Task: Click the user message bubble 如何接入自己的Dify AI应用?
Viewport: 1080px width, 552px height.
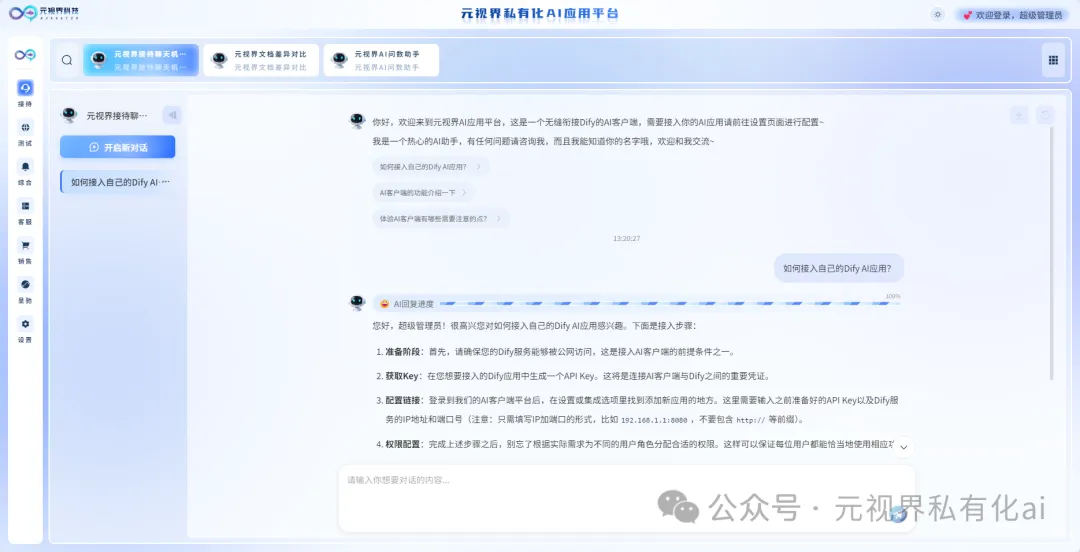Action: 838,269
